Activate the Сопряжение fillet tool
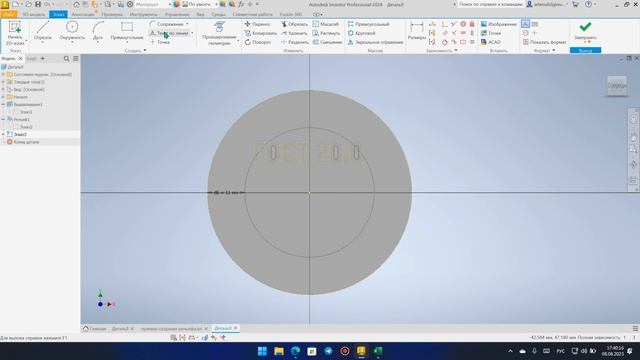The image size is (640, 360). click(167, 24)
